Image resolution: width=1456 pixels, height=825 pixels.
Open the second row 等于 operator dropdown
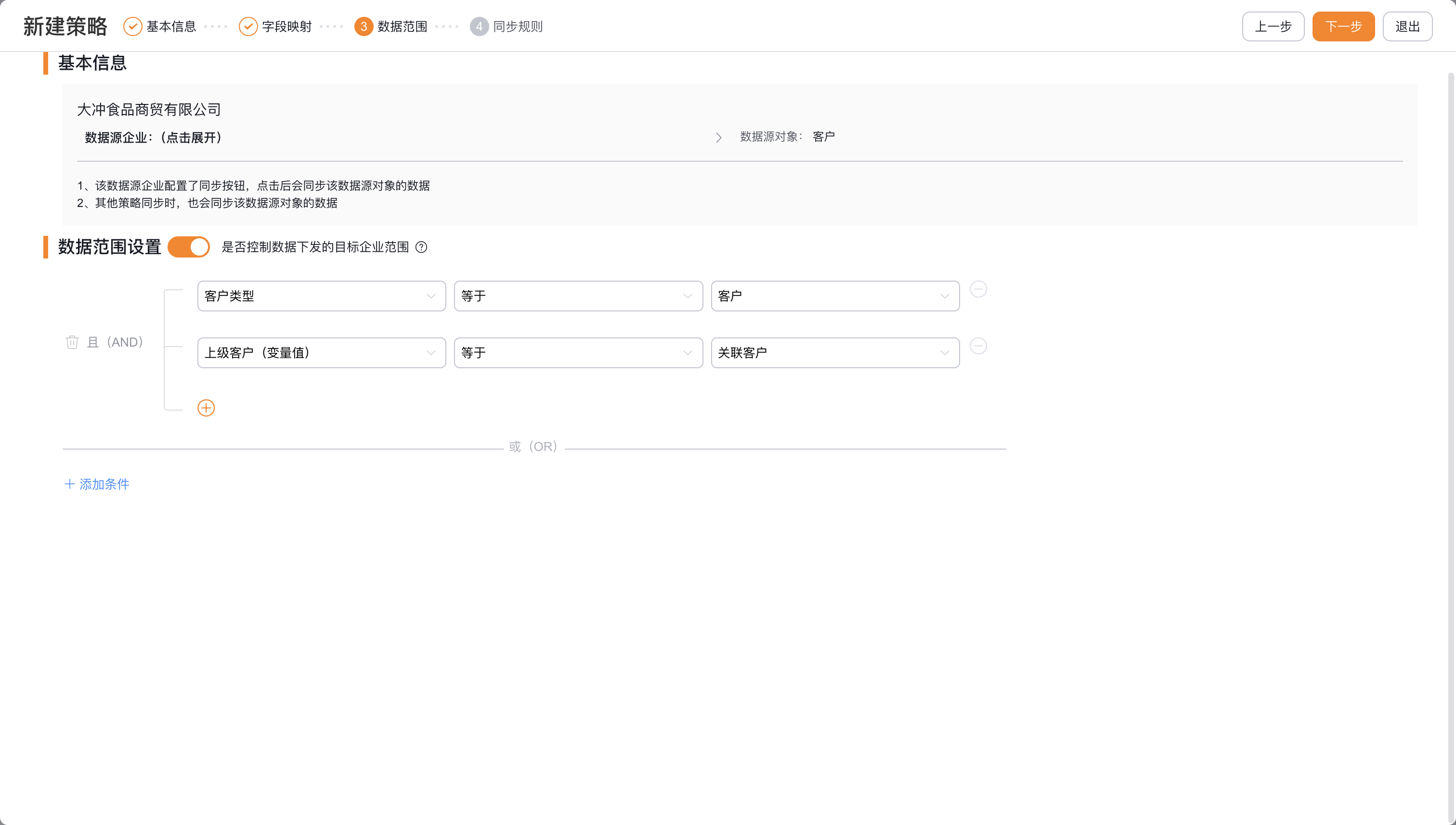tap(578, 353)
